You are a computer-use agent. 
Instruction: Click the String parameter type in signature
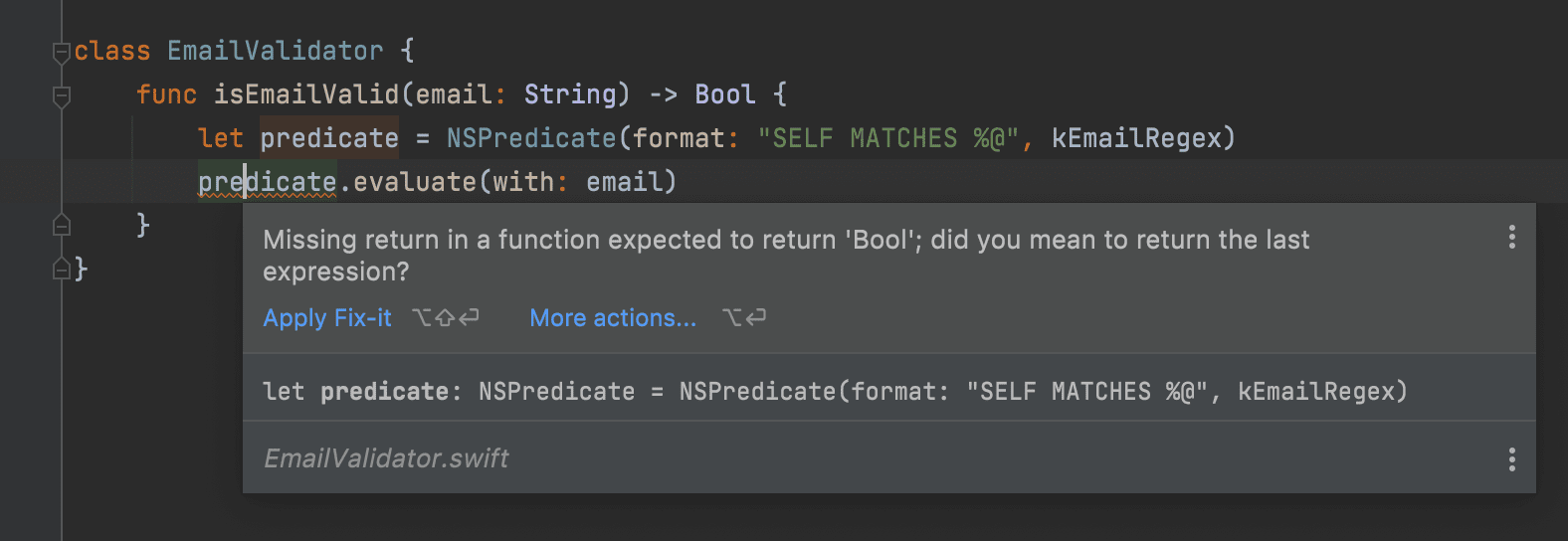(x=570, y=94)
